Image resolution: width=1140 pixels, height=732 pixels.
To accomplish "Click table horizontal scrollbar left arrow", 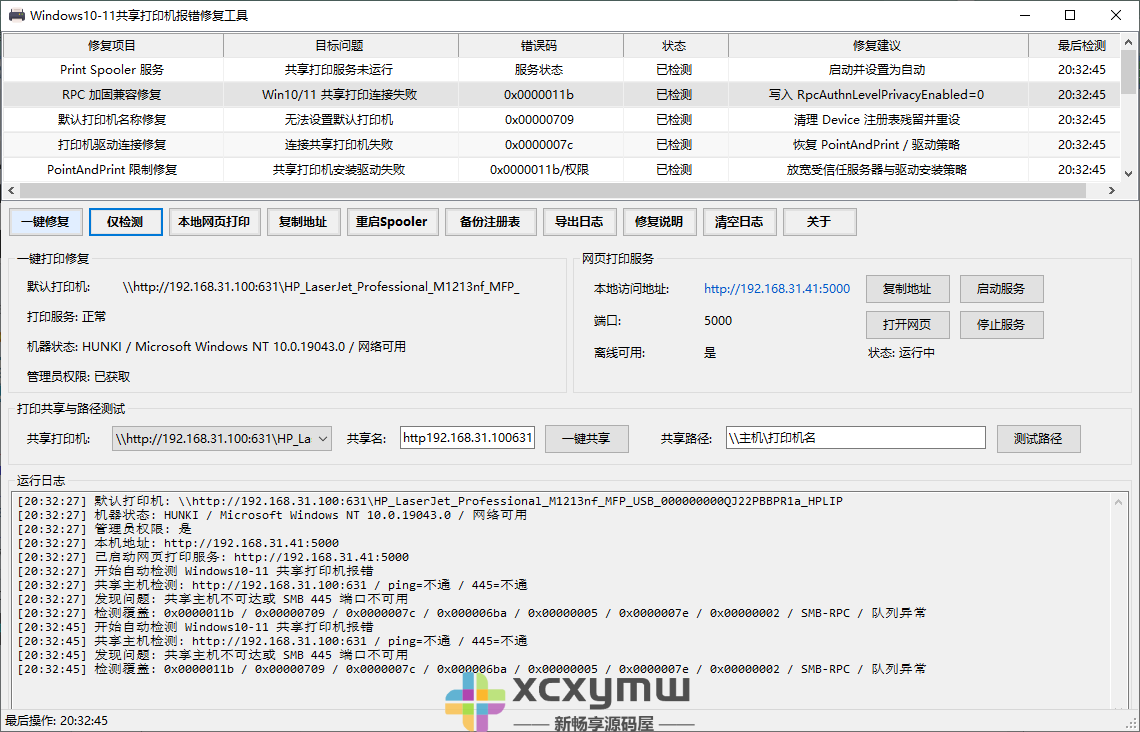I will (x=11, y=190).
